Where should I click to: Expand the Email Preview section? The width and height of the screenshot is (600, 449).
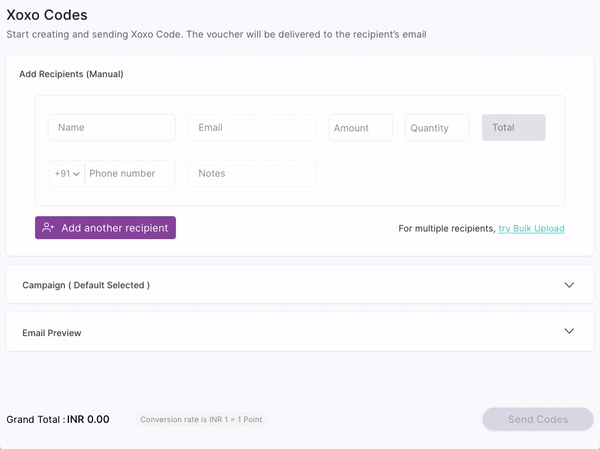(x=300, y=332)
